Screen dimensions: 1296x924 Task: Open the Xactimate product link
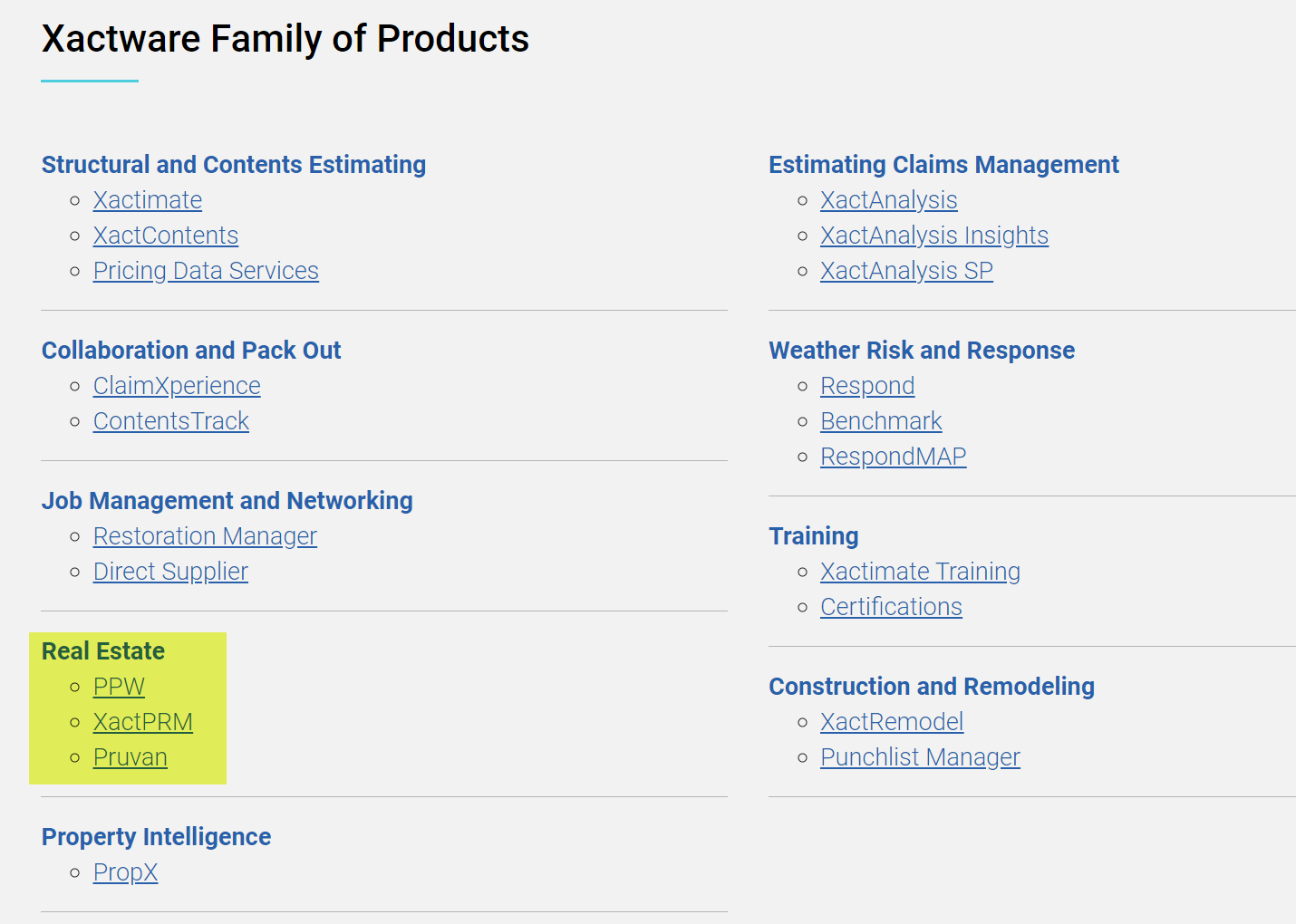(147, 200)
